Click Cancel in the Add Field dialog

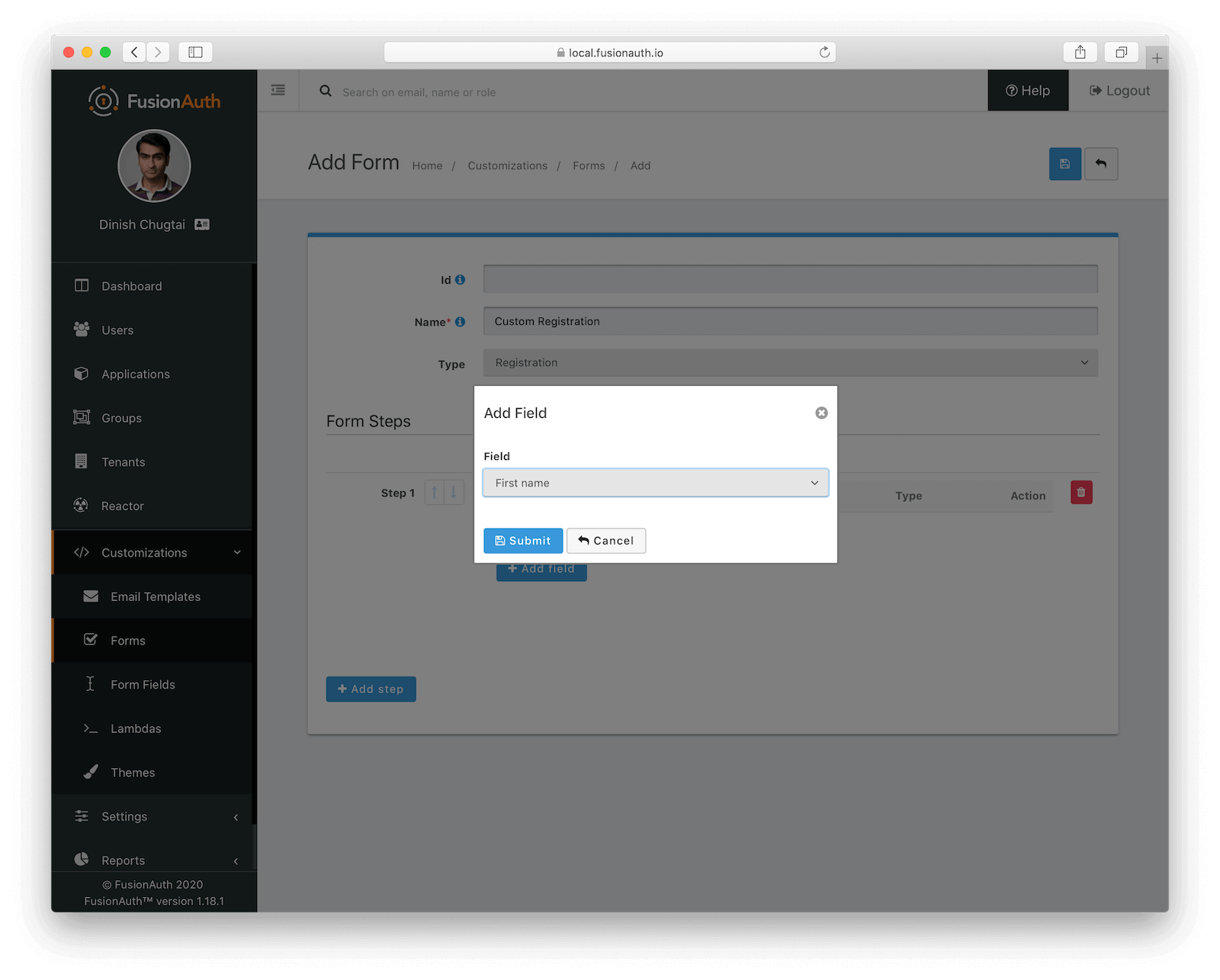pyautogui.click(x=606, y=541)
